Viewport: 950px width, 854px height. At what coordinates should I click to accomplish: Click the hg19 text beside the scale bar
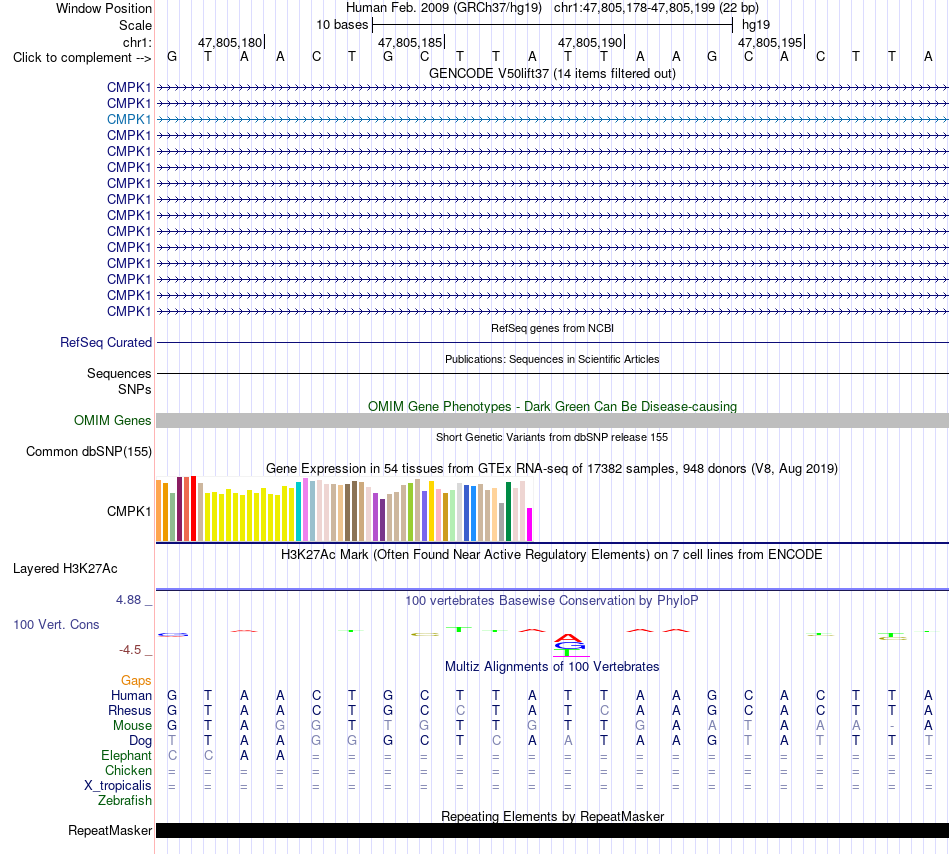click(756, 25)
